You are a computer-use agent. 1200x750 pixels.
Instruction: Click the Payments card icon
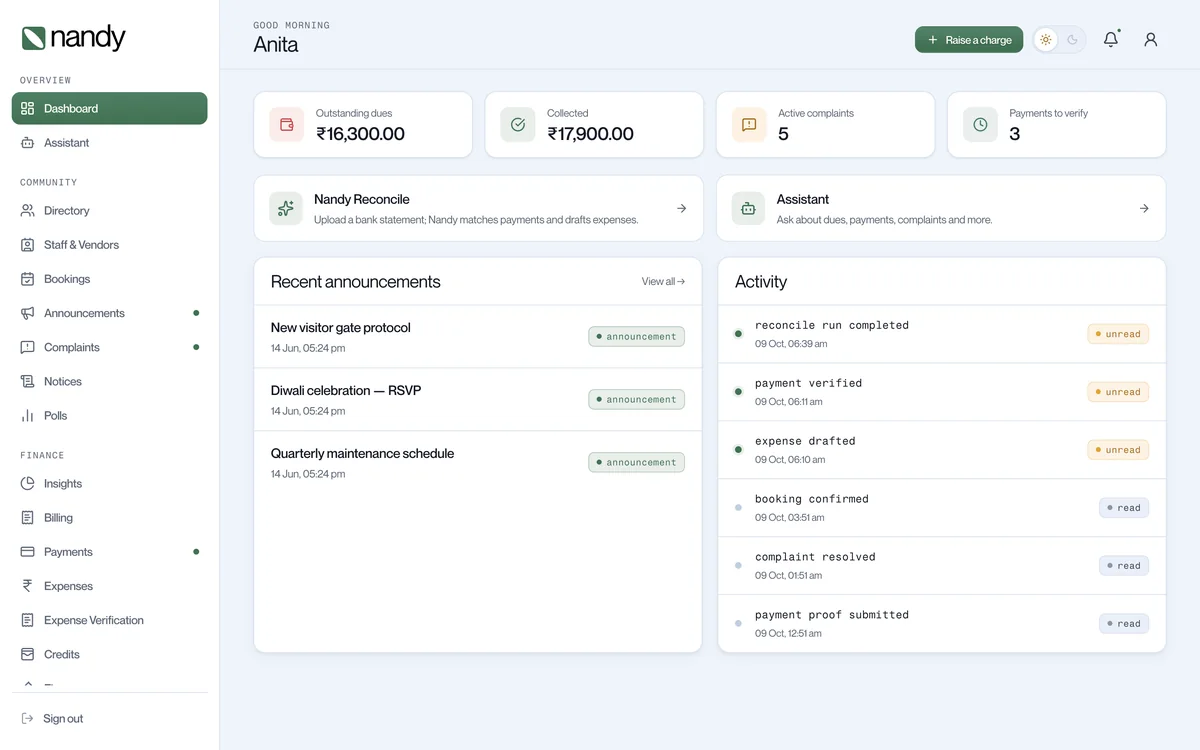pos(28,551)
